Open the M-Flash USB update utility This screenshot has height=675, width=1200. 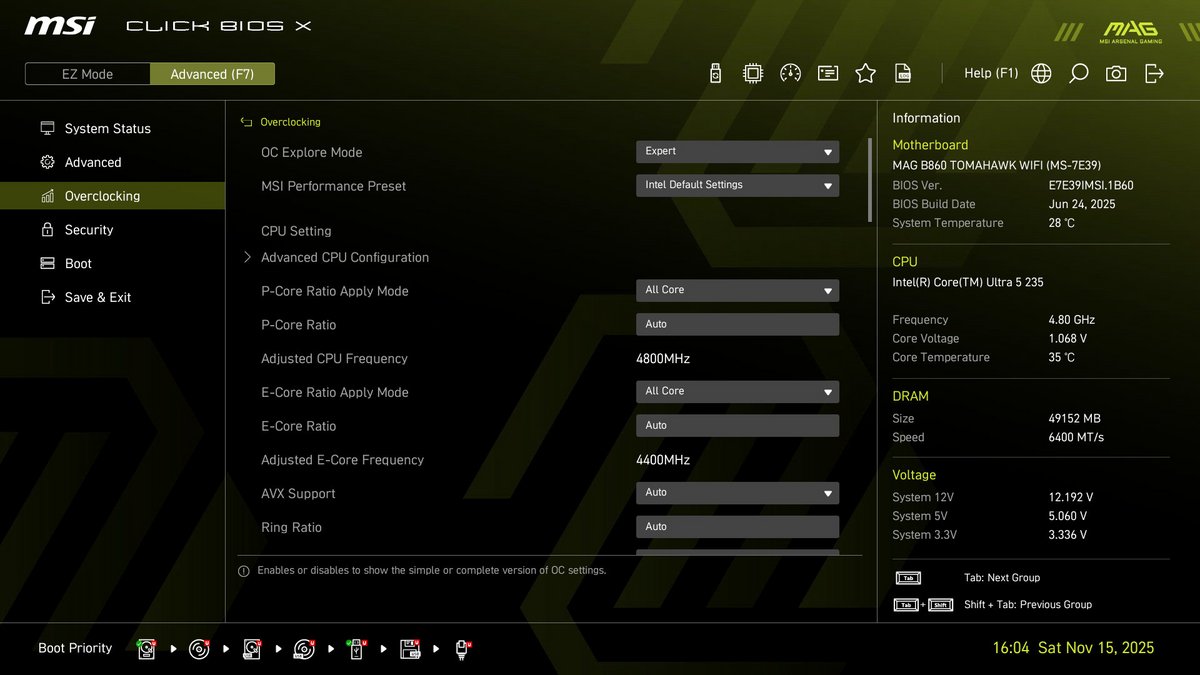click(x=715, y=72)
